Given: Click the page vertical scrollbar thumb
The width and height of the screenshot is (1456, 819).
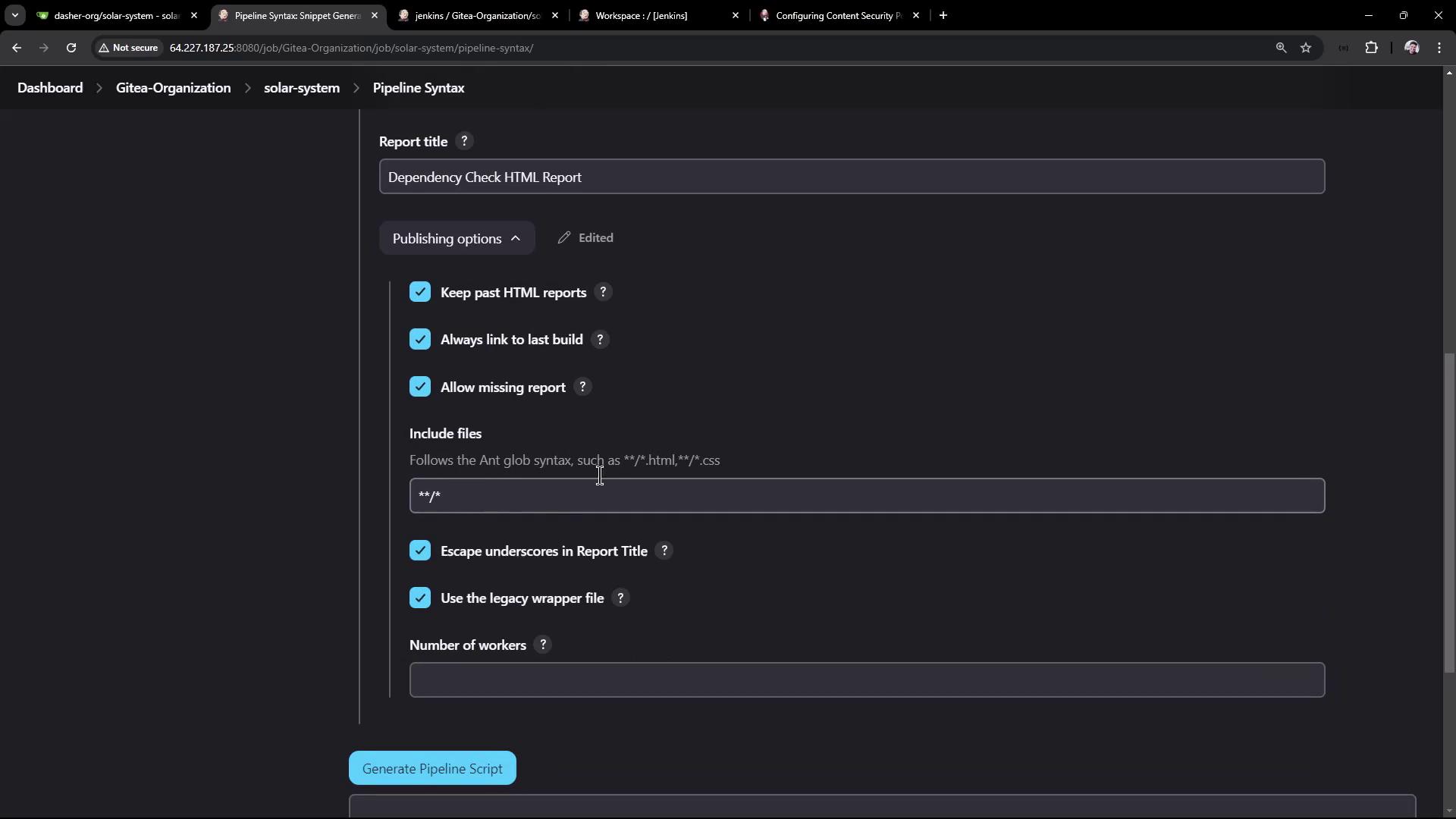Looking at the screenshot, I should pyautogui.click(x=1449, y=512).
